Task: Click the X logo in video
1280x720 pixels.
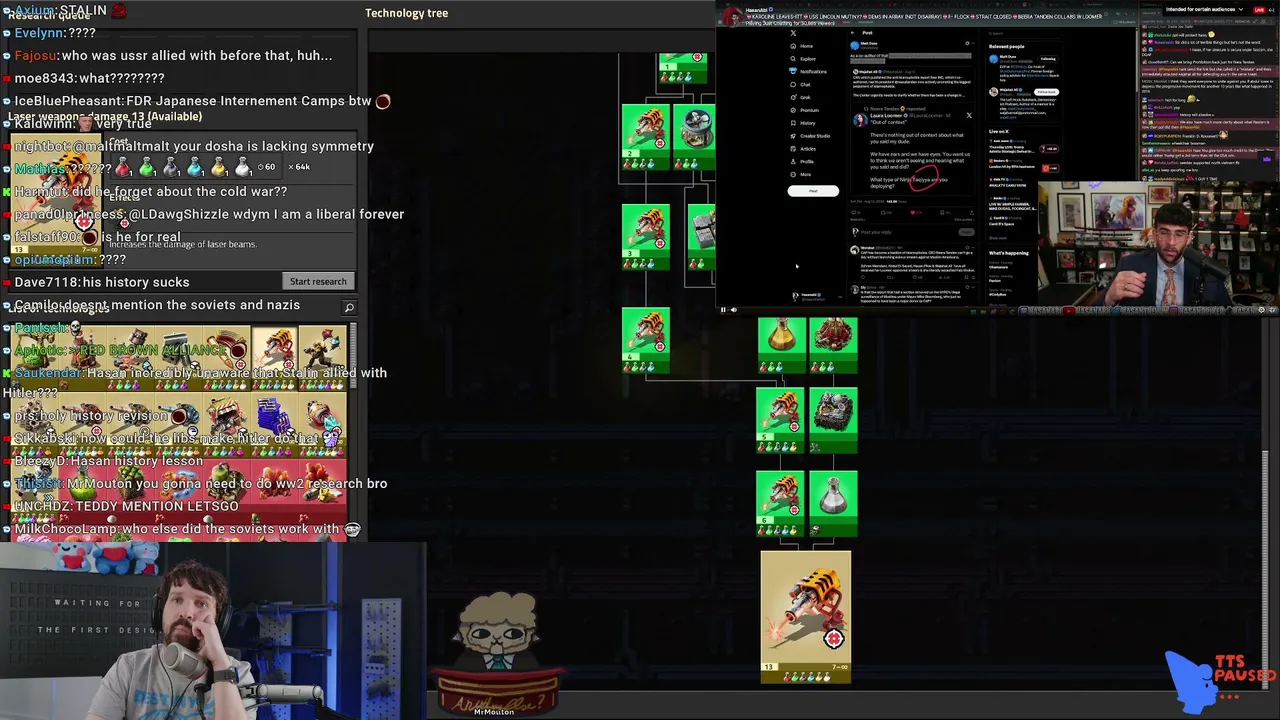Action: (x=794, y=33)
